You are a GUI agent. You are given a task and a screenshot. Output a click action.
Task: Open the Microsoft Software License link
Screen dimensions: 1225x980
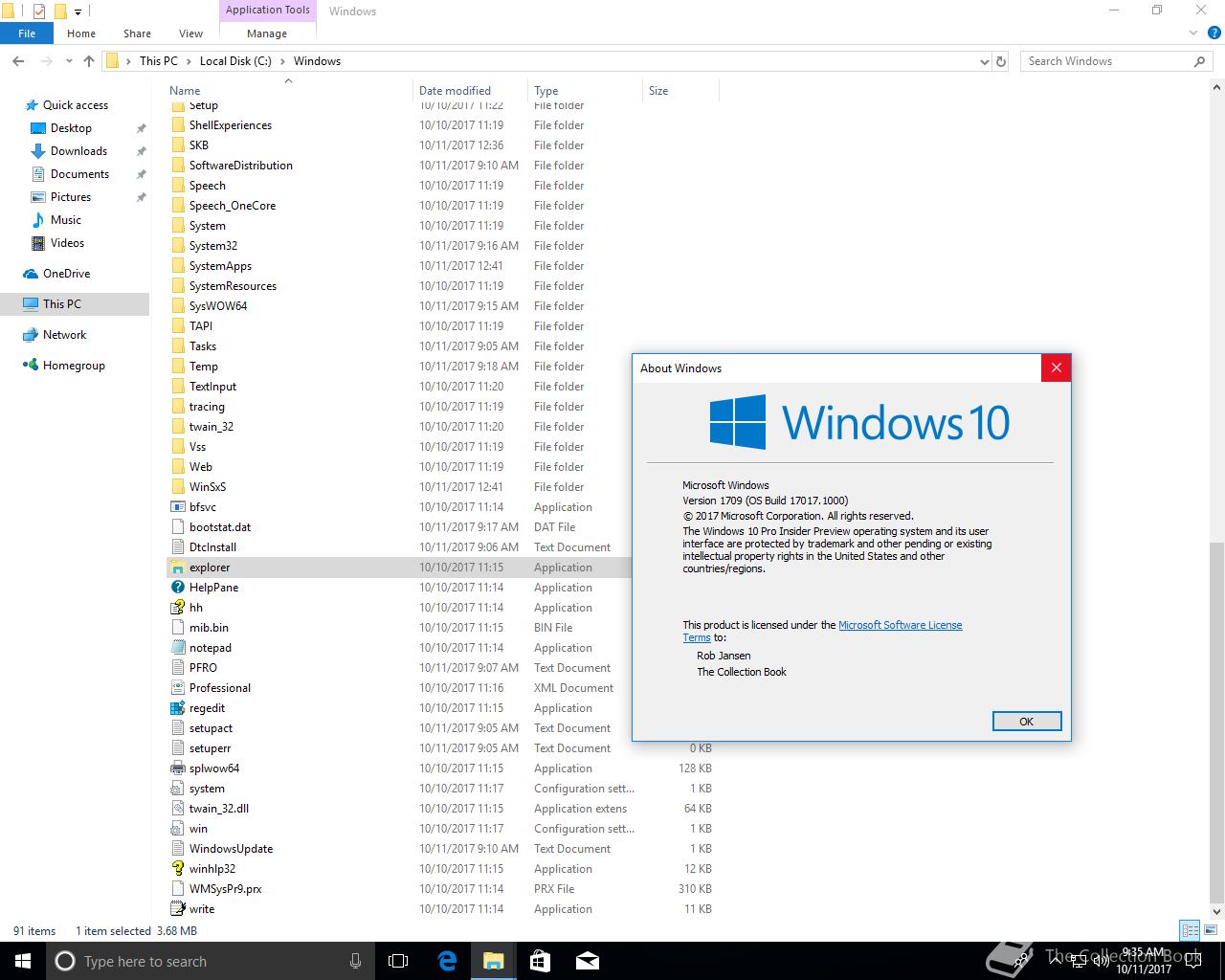900,625
